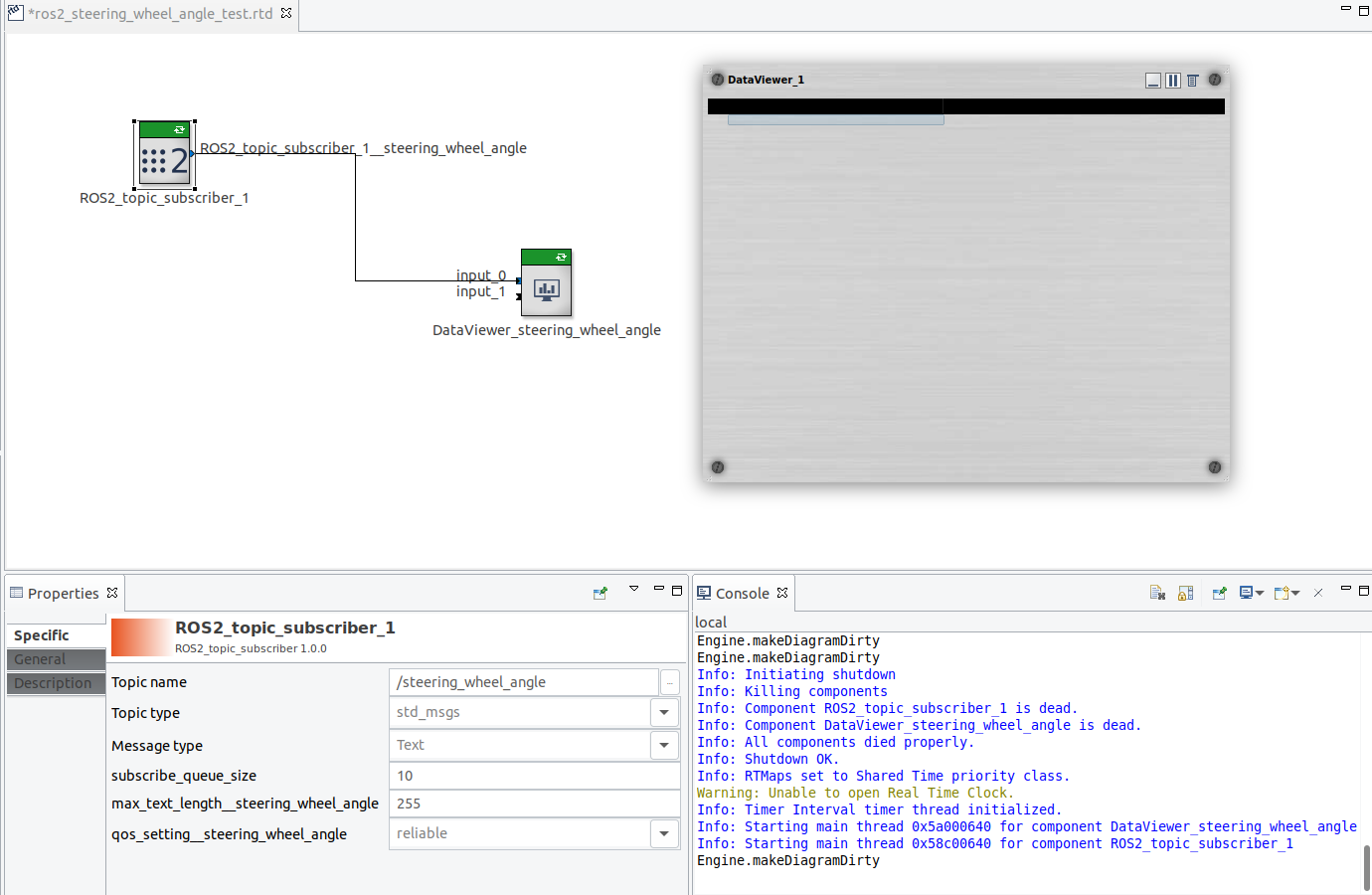Click the 'Info: Initiating shutdown' console line
Viewport: 1372px width, 895px height.
(795, 674)
